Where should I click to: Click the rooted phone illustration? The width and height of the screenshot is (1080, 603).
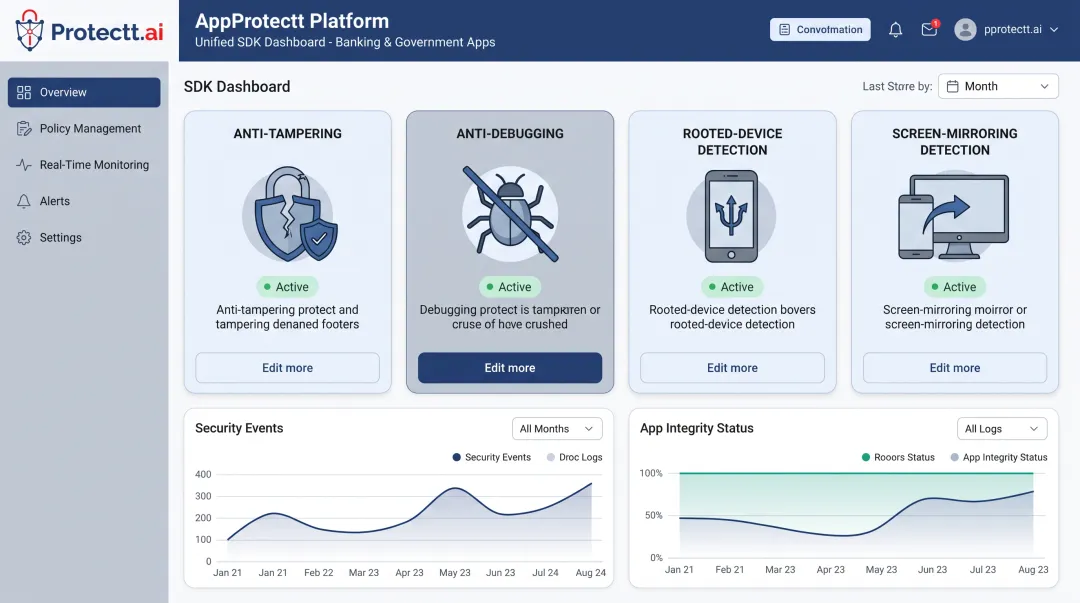[731, 216]
